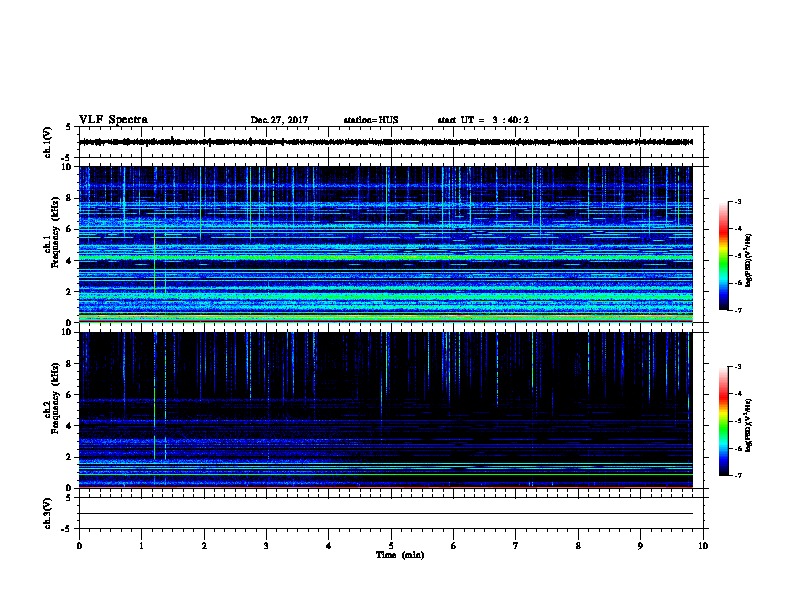Click the "-7" label on ch.2 color bar
Screen dimensions: 792x612
coord(737,475)
